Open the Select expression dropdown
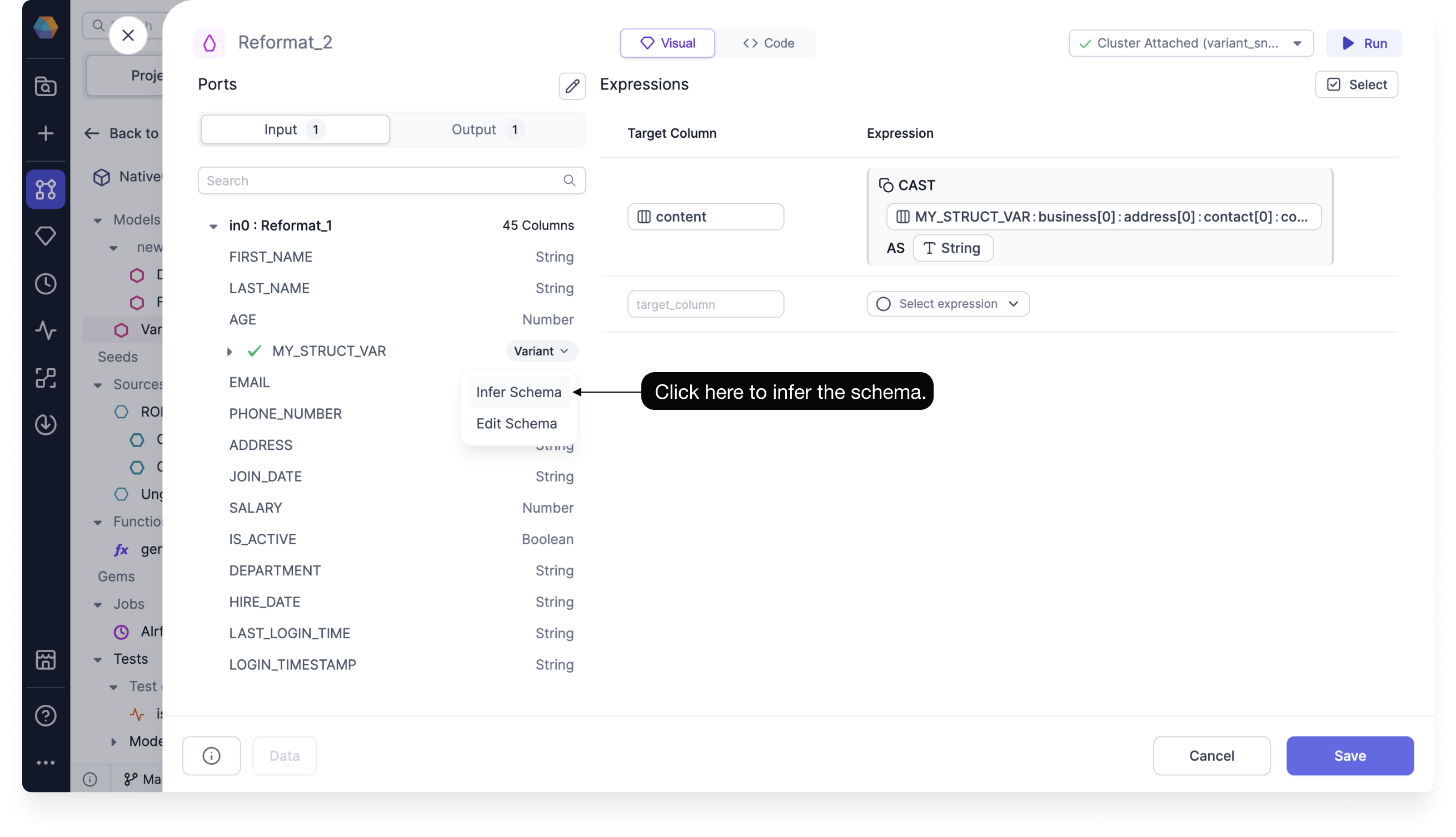1456x837 pixels. [948, 303]
